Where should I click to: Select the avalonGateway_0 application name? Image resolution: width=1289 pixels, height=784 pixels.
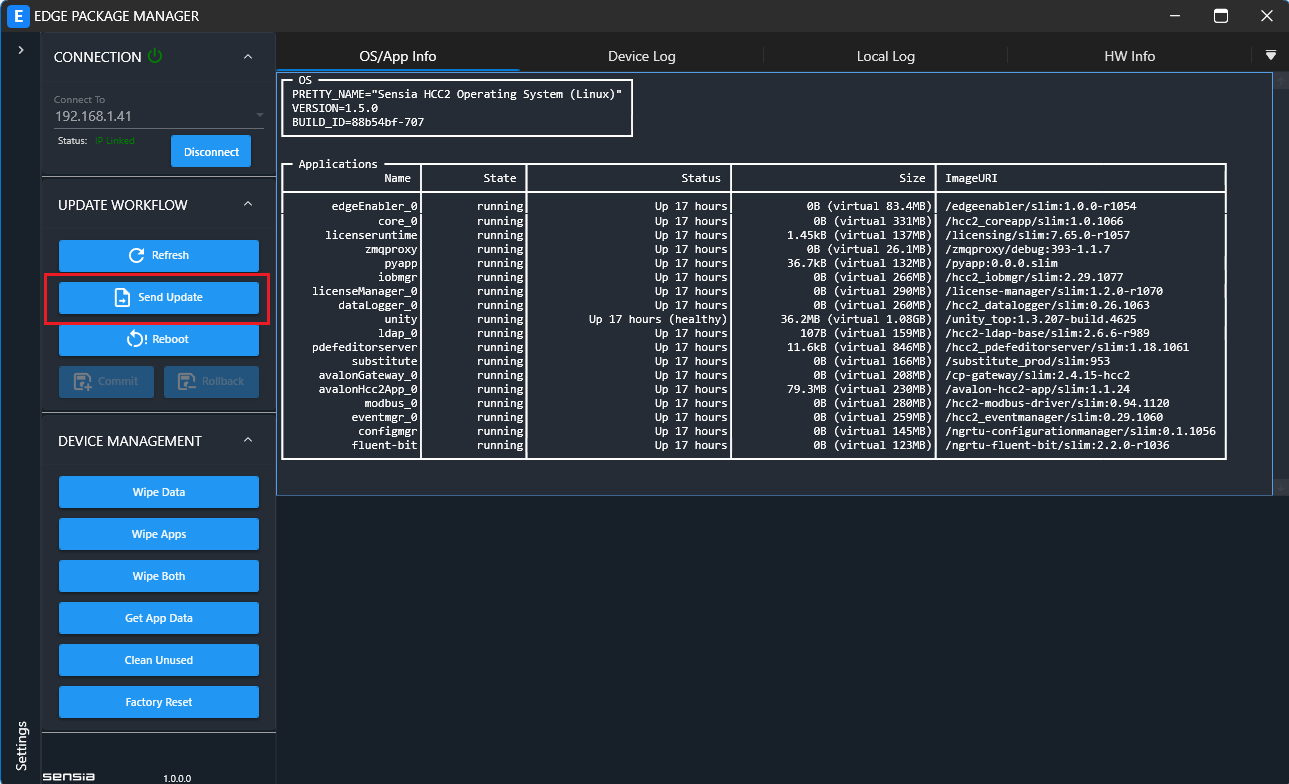tap(367, 374)
